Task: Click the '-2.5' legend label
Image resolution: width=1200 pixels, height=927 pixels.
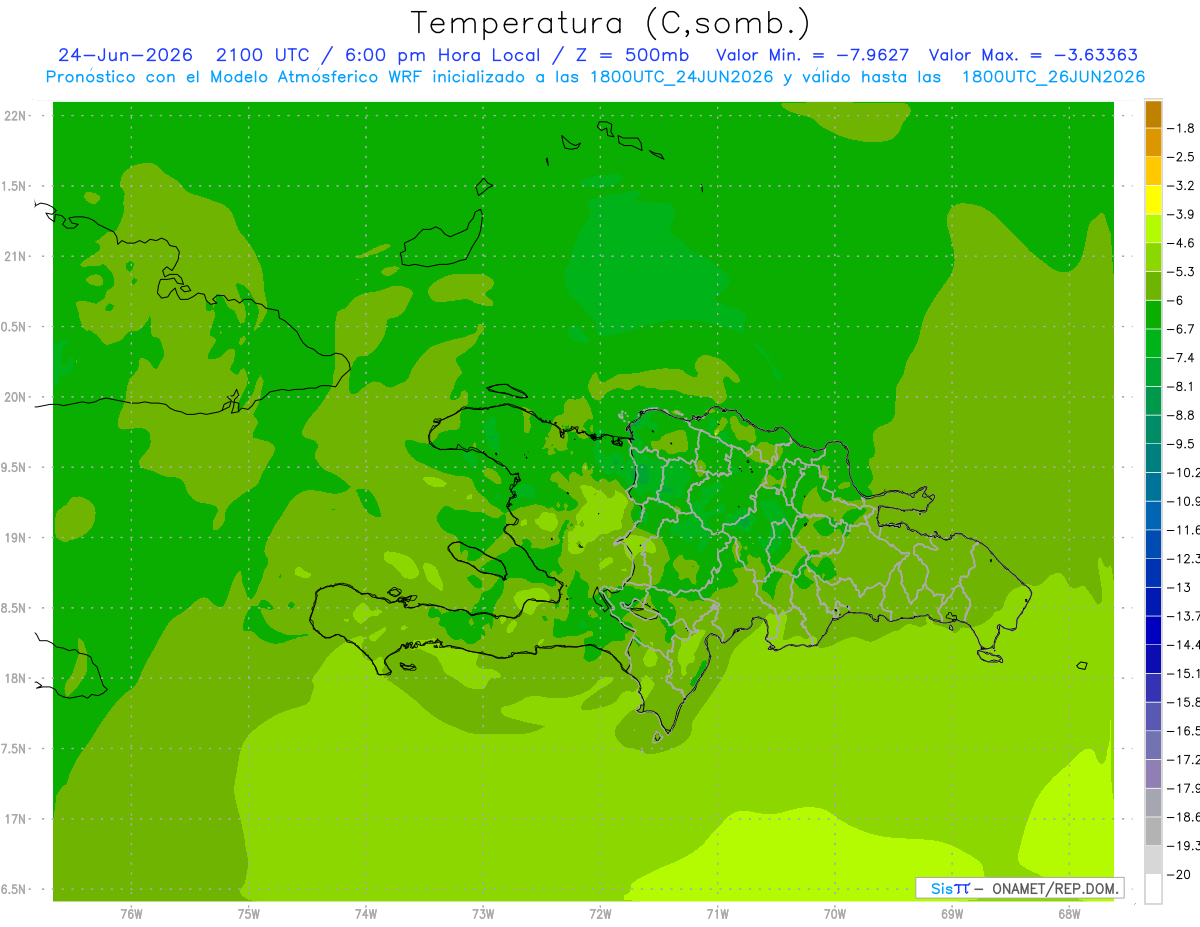Action: click(x=1181, y=157)
